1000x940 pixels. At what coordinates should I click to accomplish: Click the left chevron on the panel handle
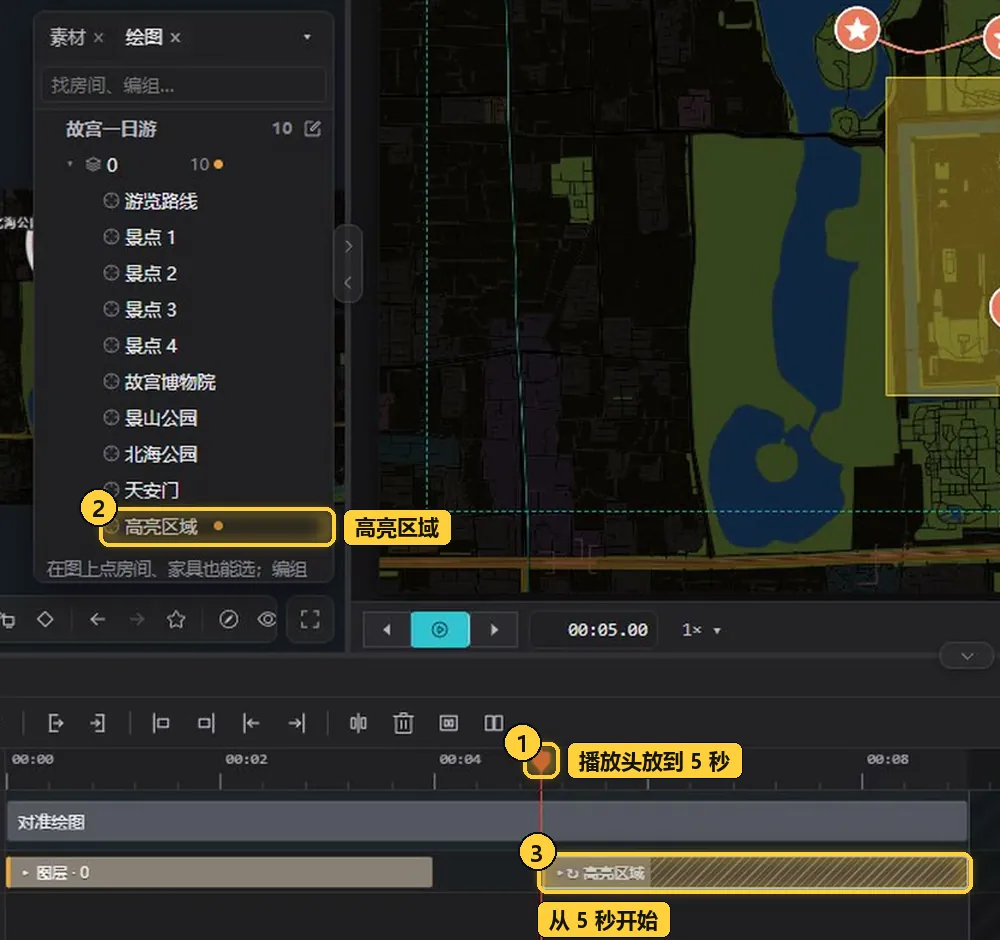pos(348,283)
